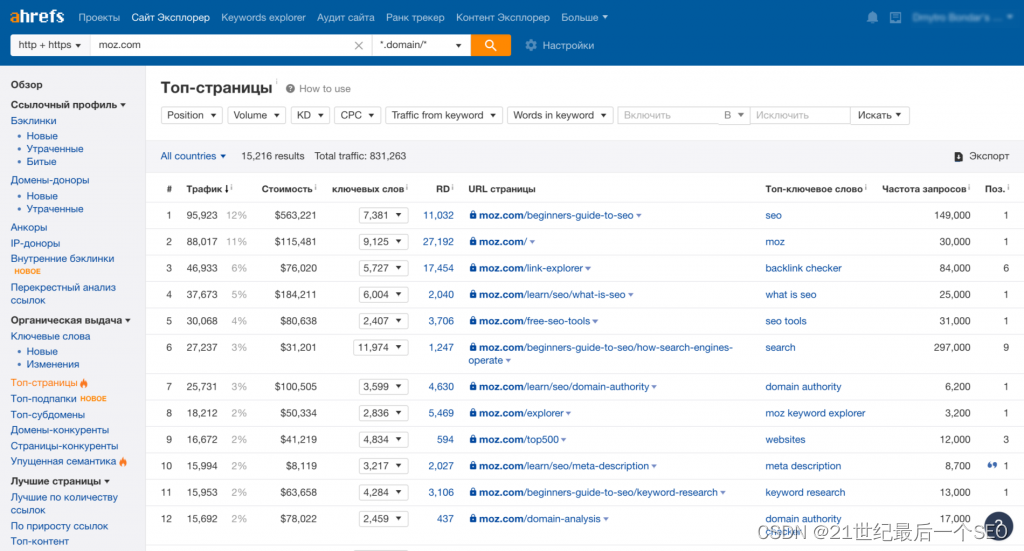The width and height of the screenshot is (1024, 551).
Task: Open Домены-доноры in sidebar
Action: [50, 180]
